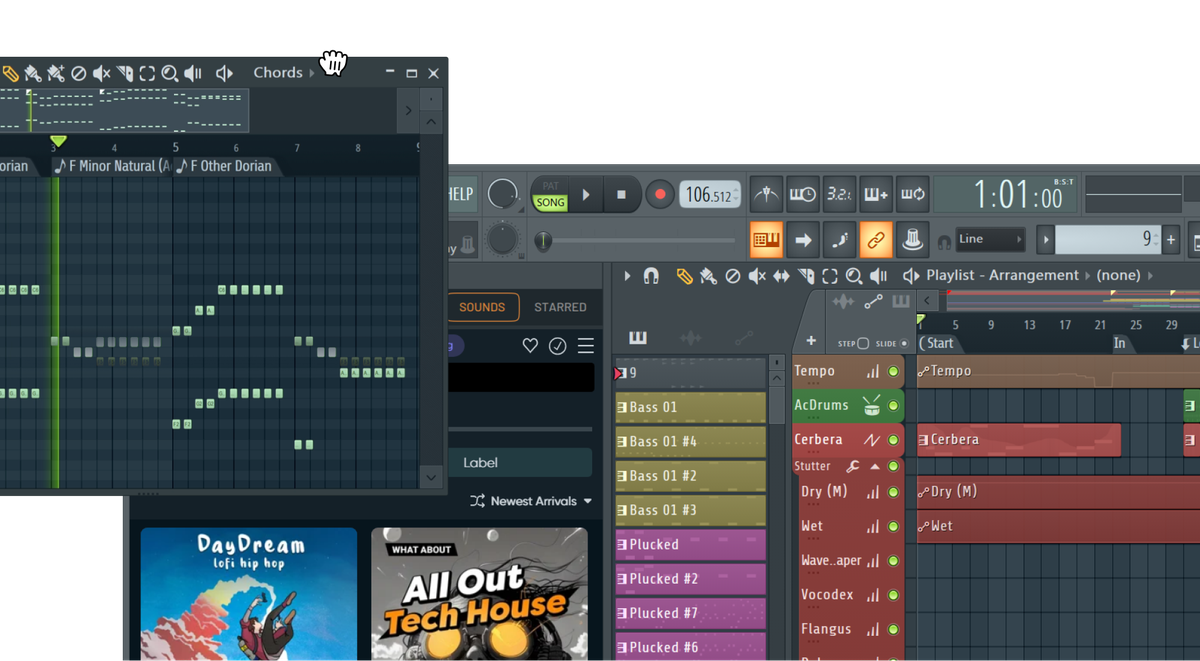Toggle the metronome icon
This screenshot has width=1200, height=661.
pos(766,194)
